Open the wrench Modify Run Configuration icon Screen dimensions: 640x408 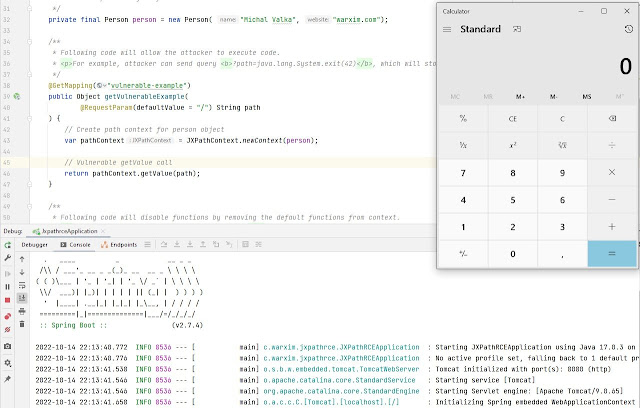(7, 258)
